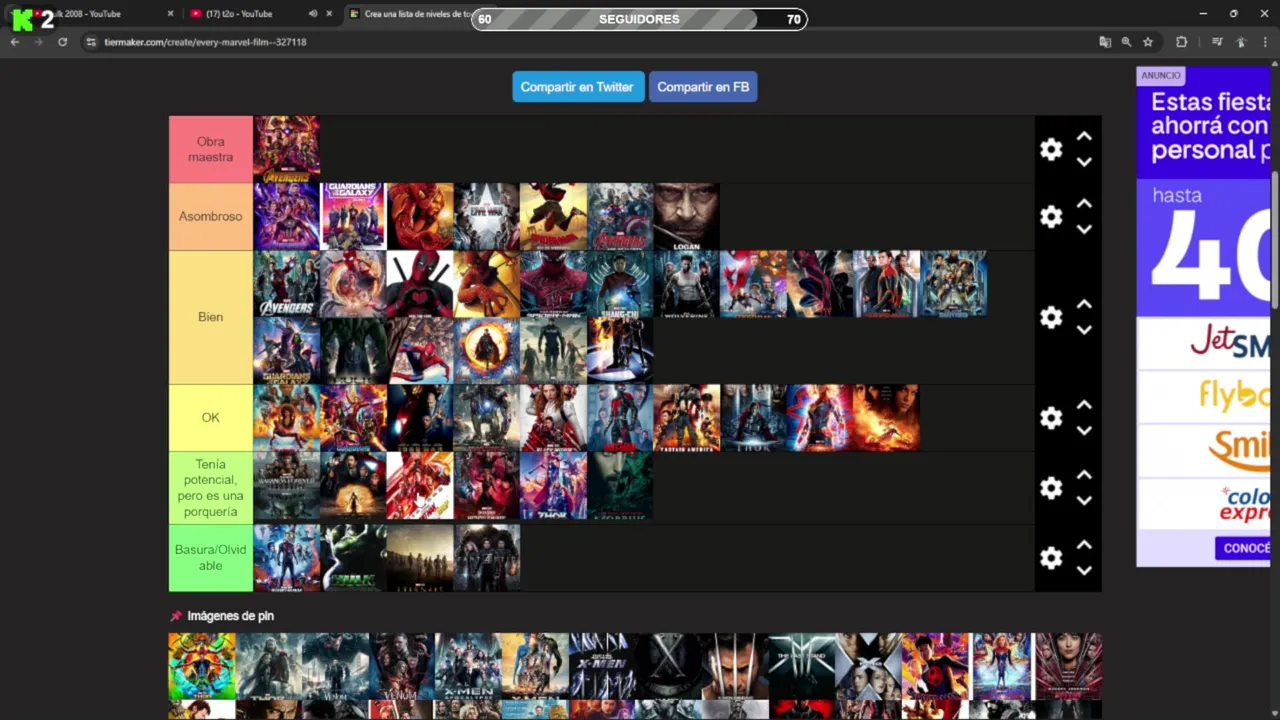Image resolution: width=1280 pixels, height=720 pixels.
Task: Click the Tenía potencial tier label
Action: pyautogui.click(x=210, y=488)
